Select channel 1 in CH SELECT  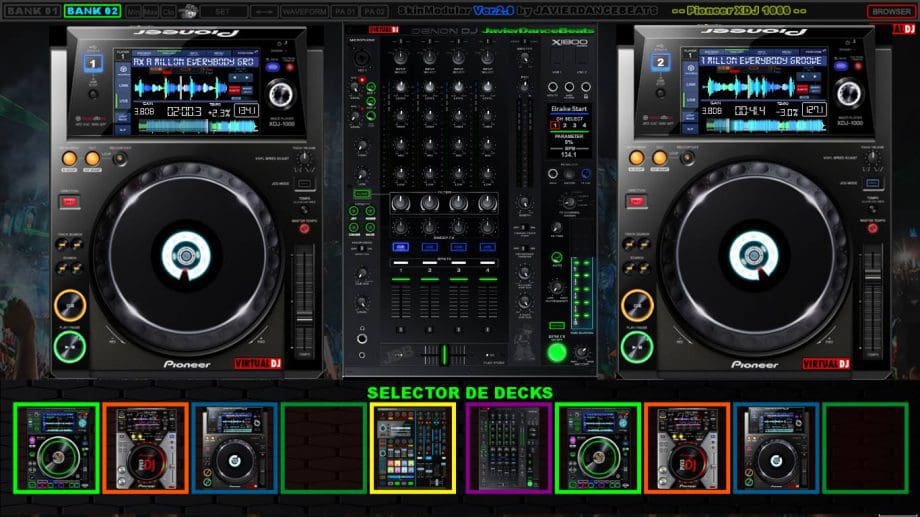coord(554,125)
